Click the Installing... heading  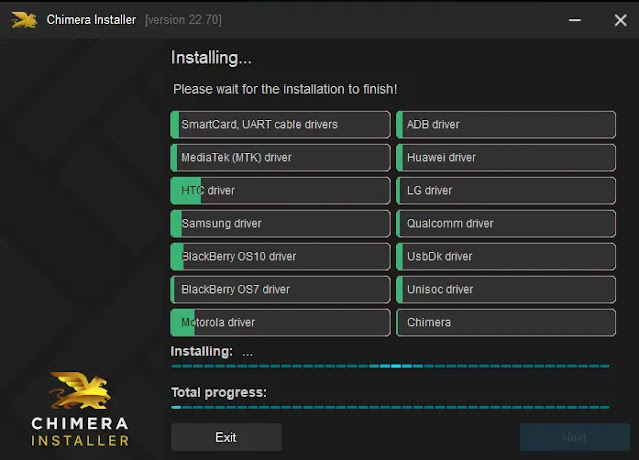211,58
